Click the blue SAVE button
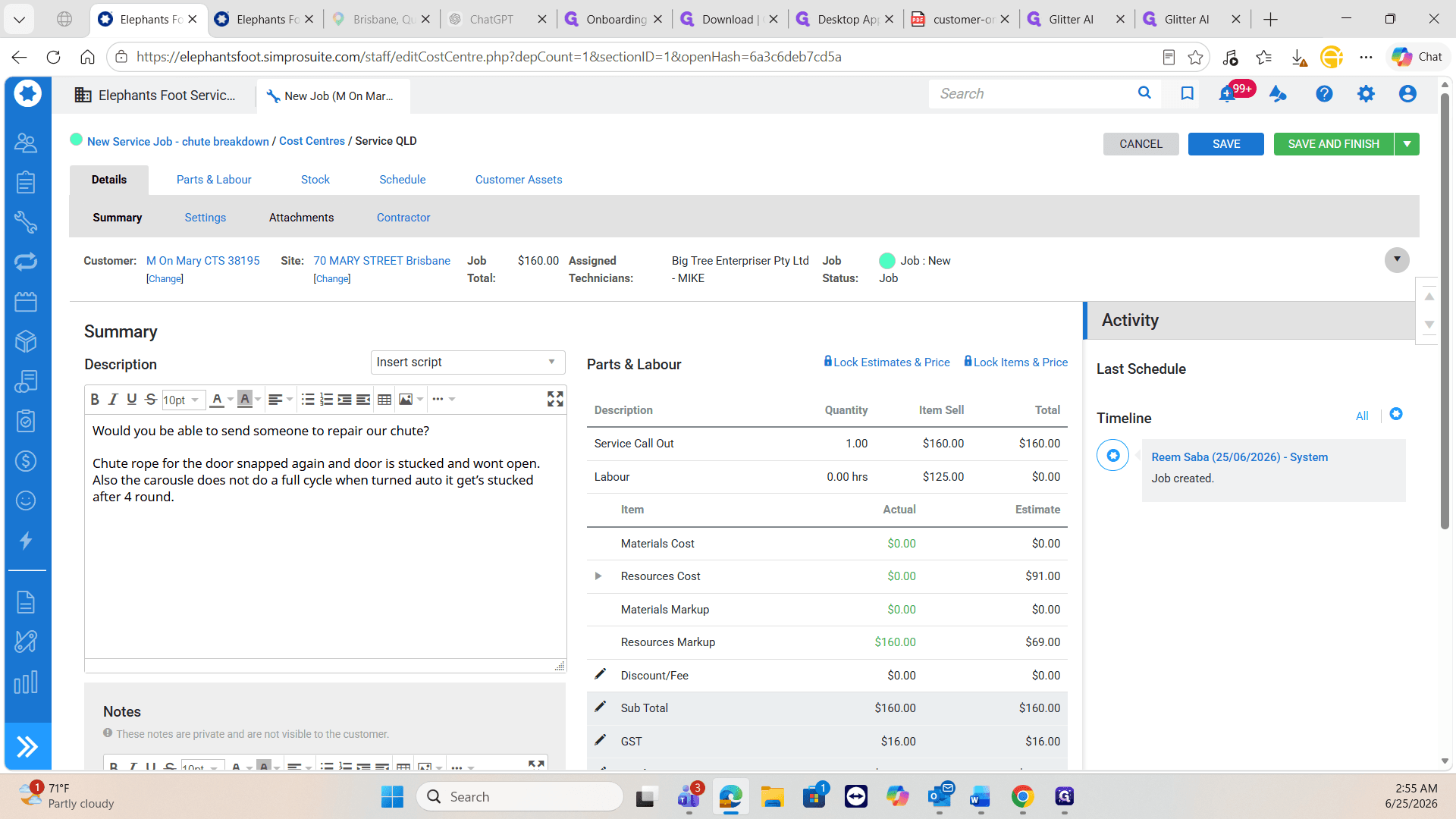 pyautogui.click(x=1226, y=144)
